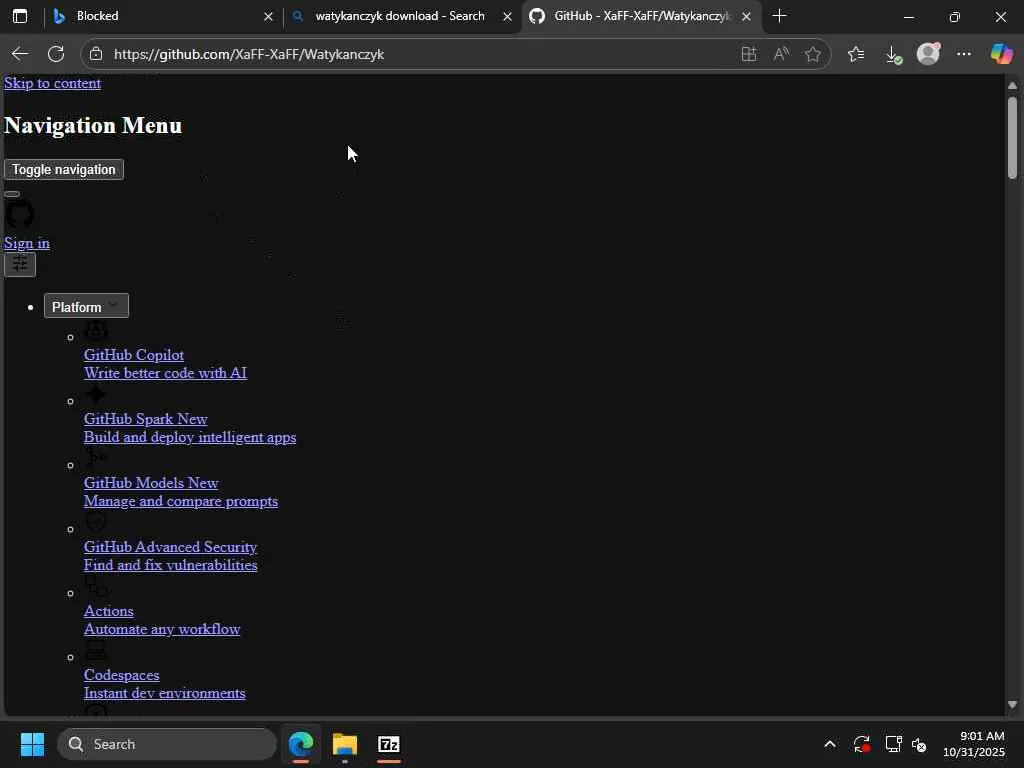The height and width of the screenshot is (768, 1024).
Task: Open 7-Zip from the taskbar
Action: [389, 744]
